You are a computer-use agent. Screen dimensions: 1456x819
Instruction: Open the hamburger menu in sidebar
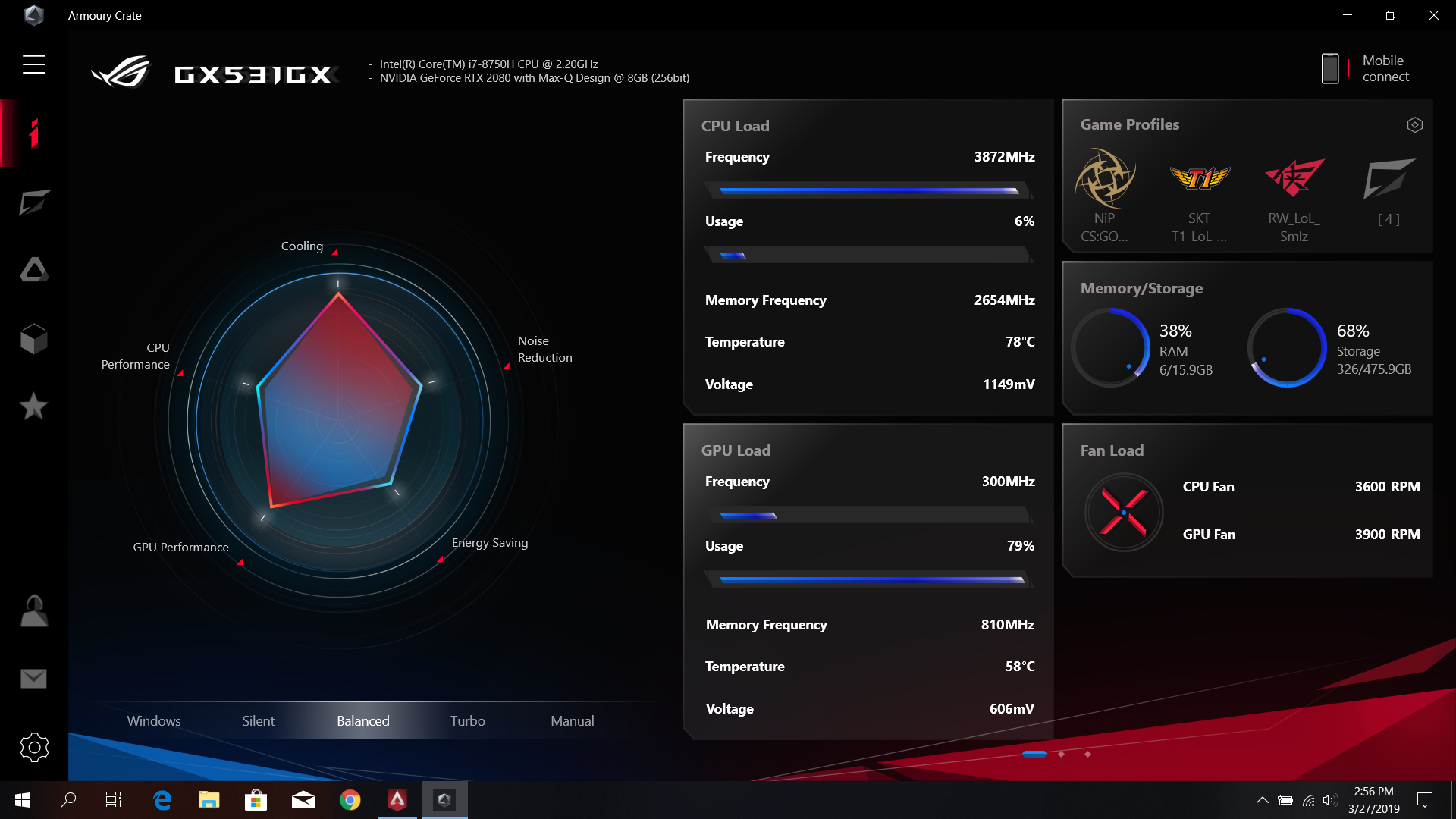(34, 64)
